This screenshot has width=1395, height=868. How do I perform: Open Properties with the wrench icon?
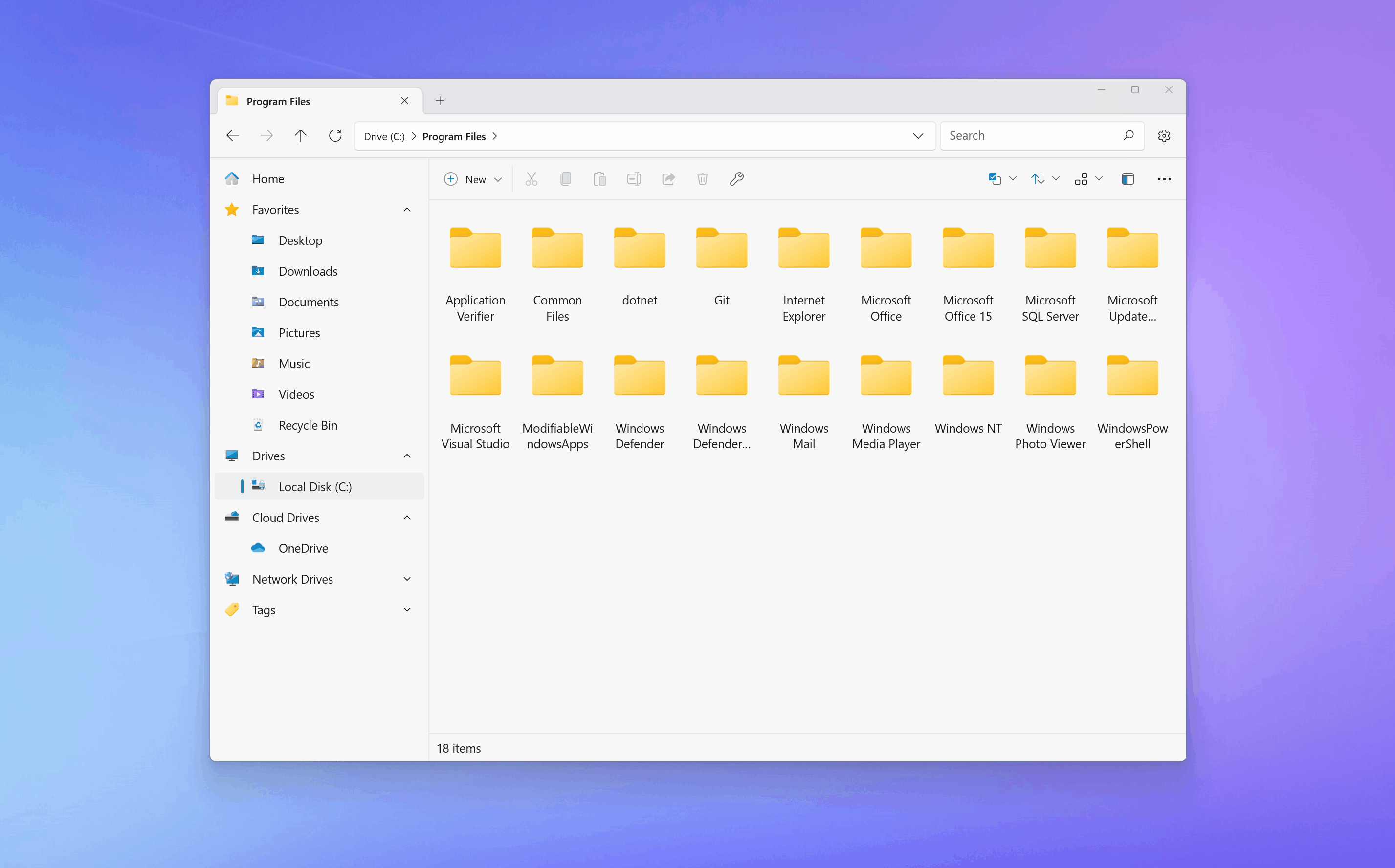737,179
